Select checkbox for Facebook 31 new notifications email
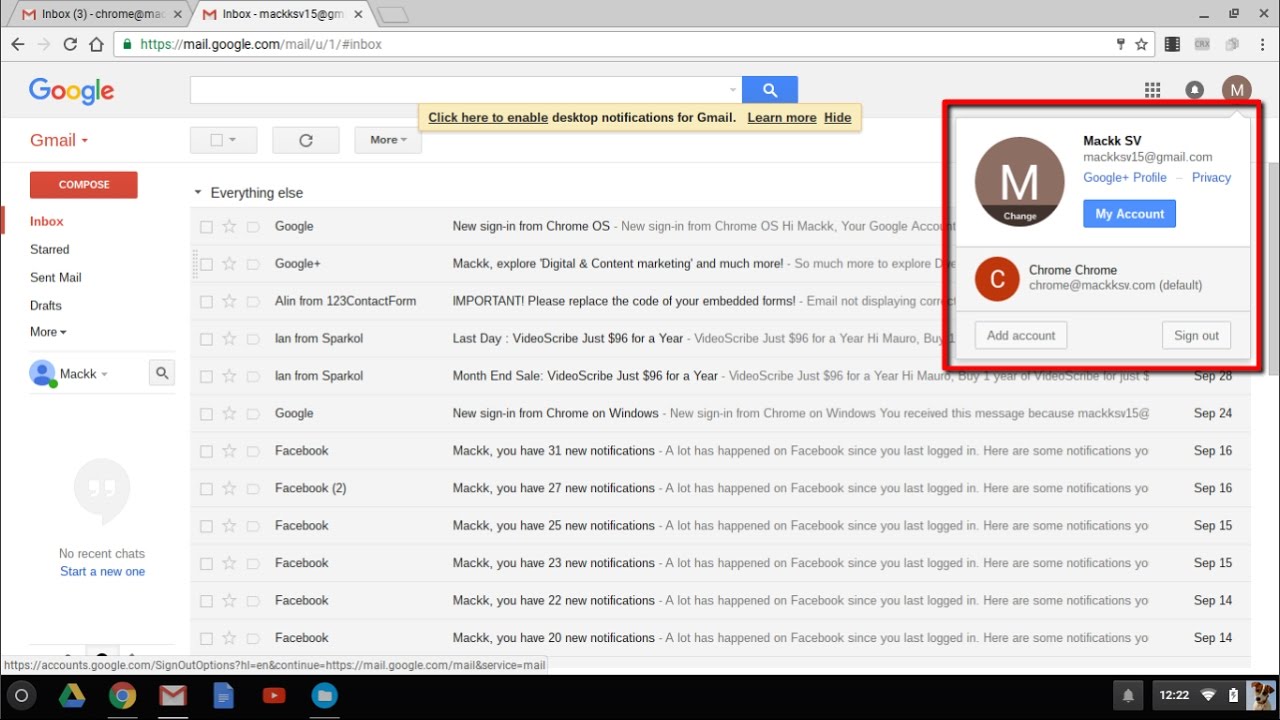Image resolution: width=1280 pixels, height=720 pixels. tap(206, 451)
